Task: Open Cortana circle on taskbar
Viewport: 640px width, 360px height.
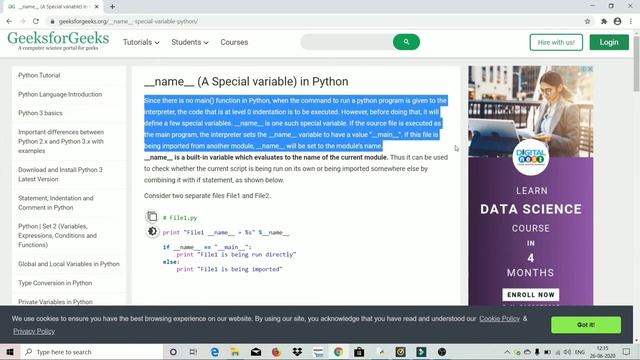Action: pos(173,352)
